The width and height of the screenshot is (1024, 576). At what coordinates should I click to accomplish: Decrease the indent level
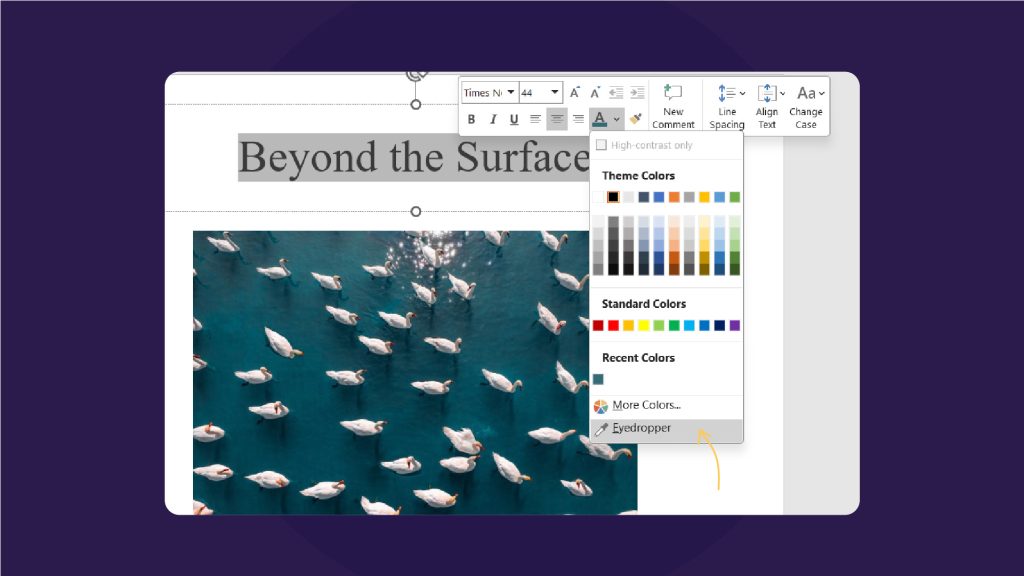[x=615, y=92]
